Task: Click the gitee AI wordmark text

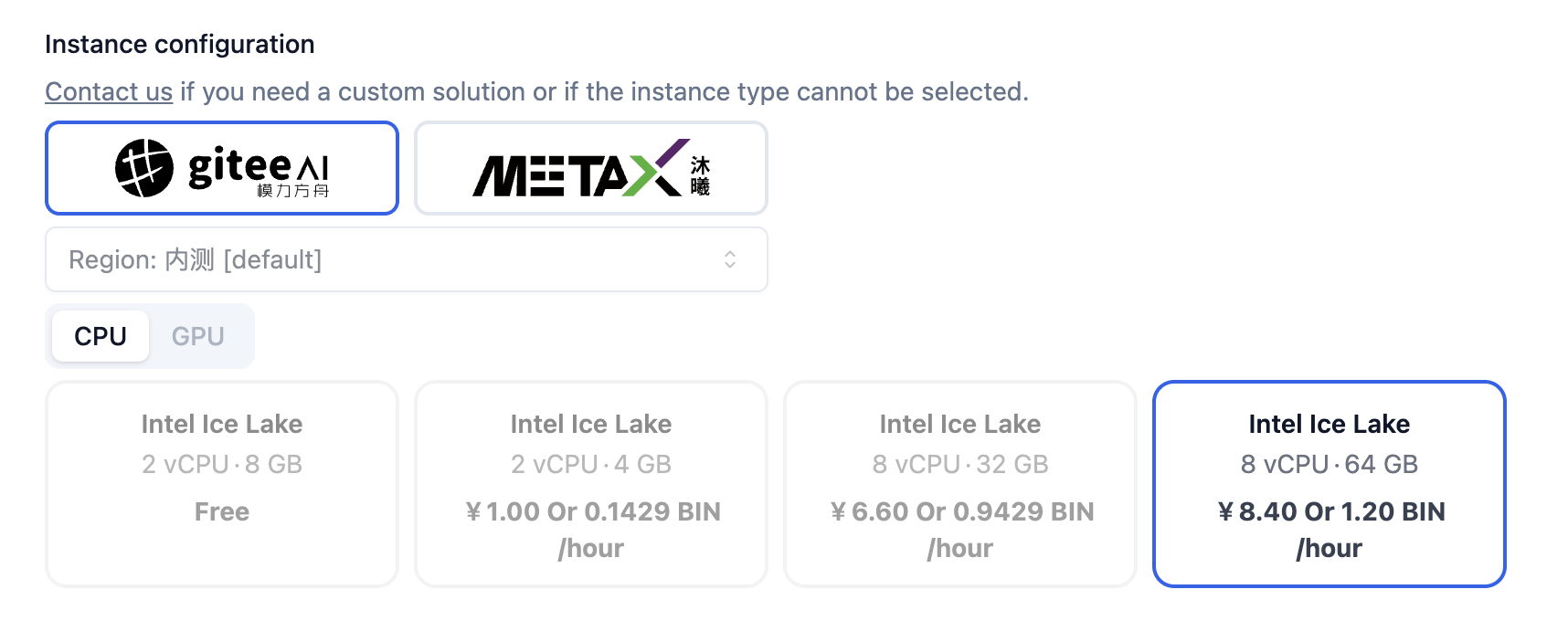Action: (x=258, y=166)
